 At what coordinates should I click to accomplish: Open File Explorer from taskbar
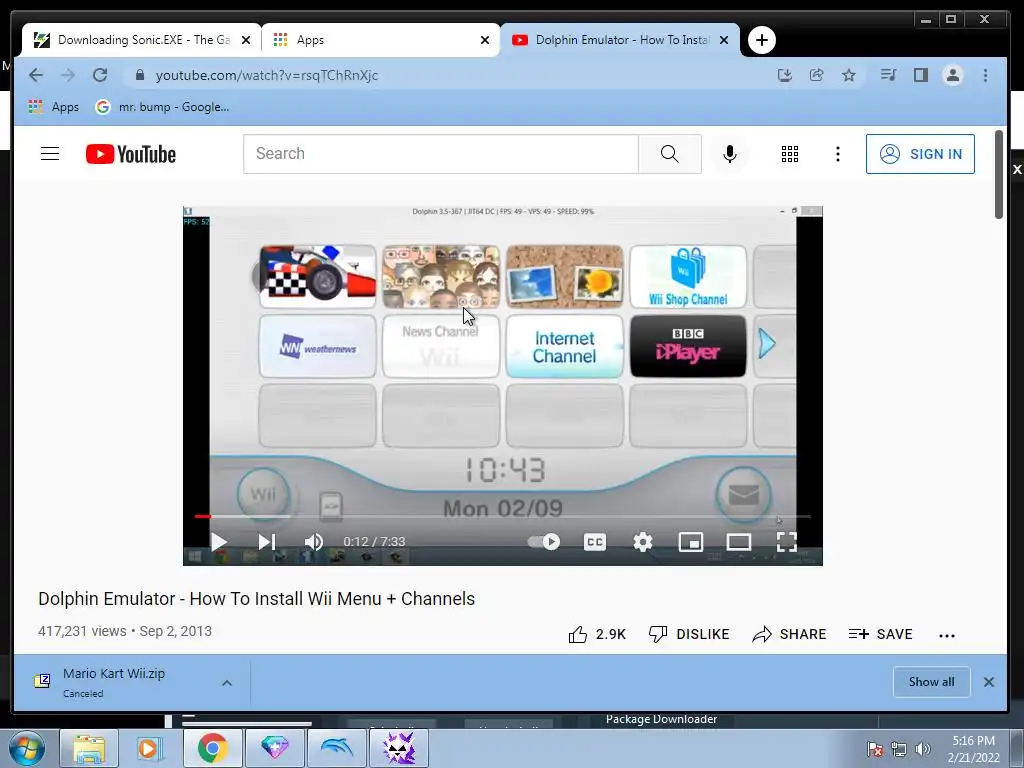[x=89, y=748]
